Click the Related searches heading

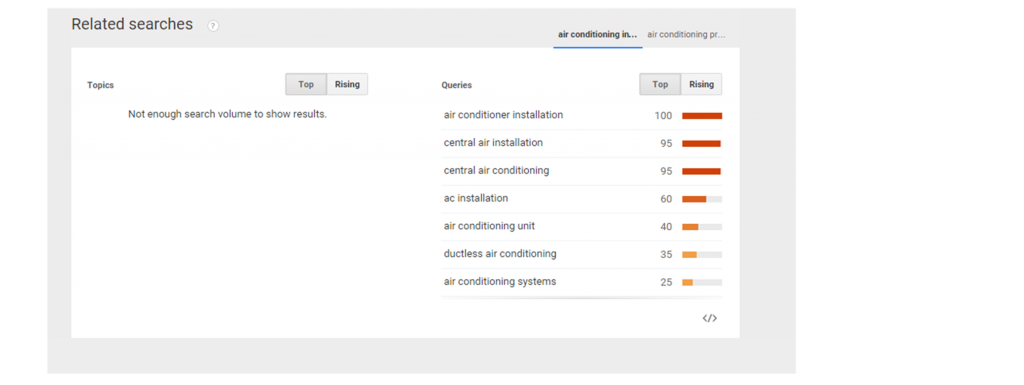[132, 24]
